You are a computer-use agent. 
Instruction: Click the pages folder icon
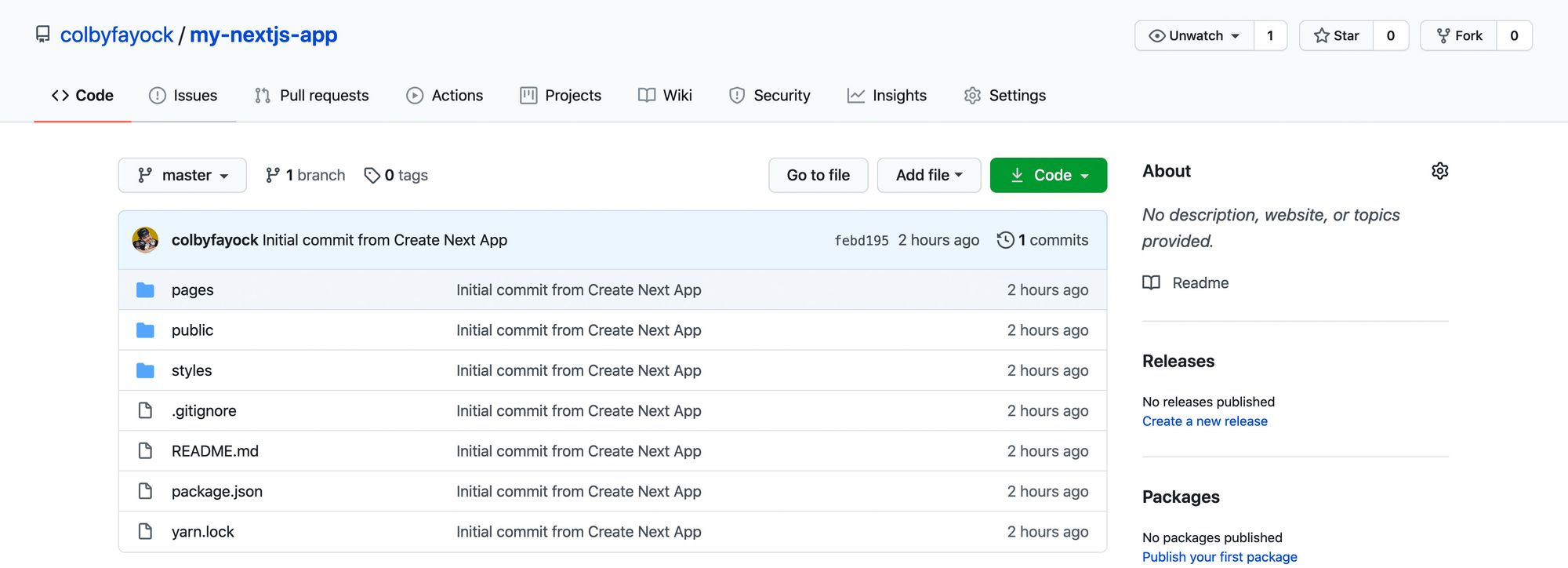pos(145,290)
